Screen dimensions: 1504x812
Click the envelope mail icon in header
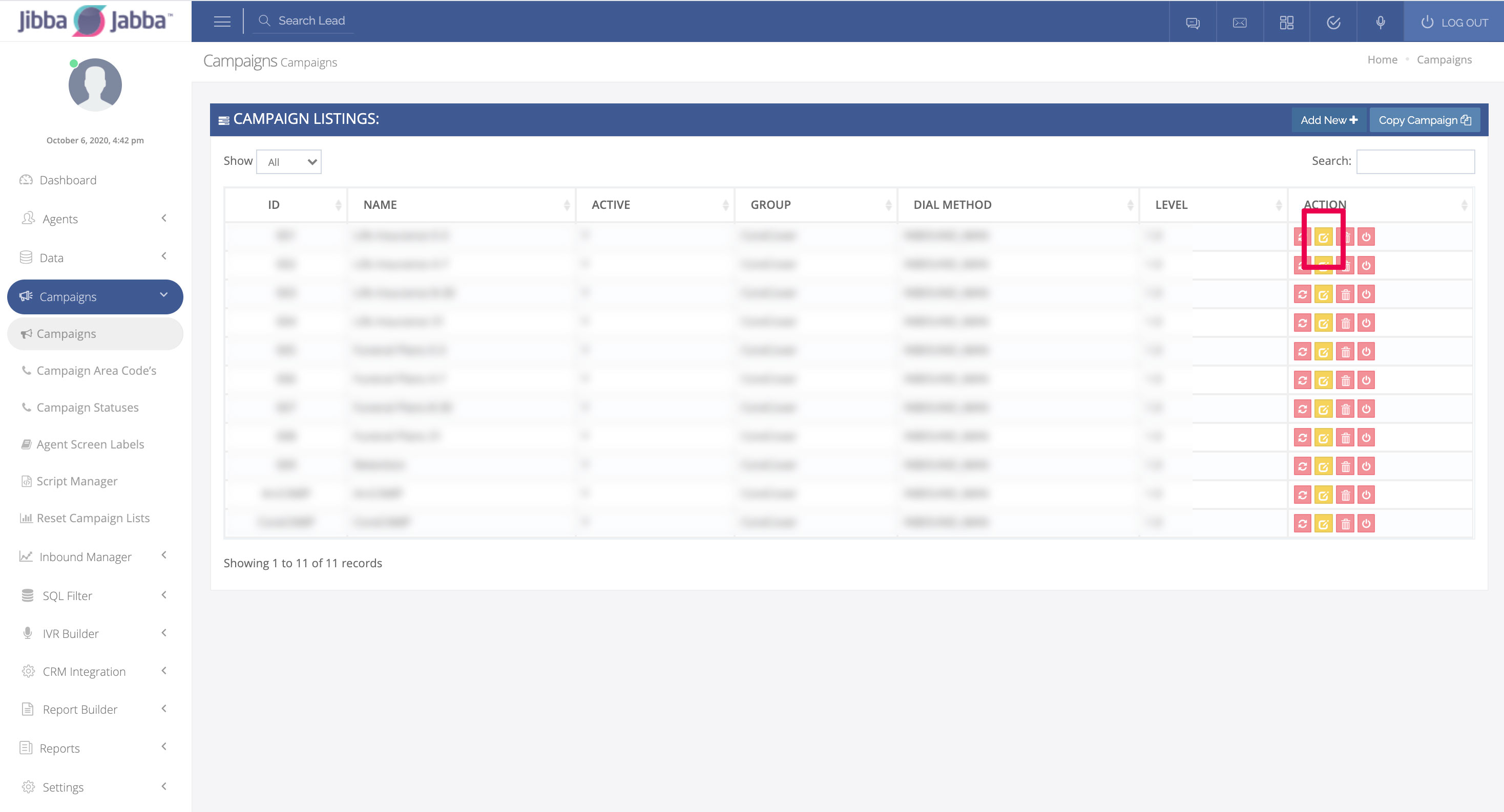[x=1240, y=23]
